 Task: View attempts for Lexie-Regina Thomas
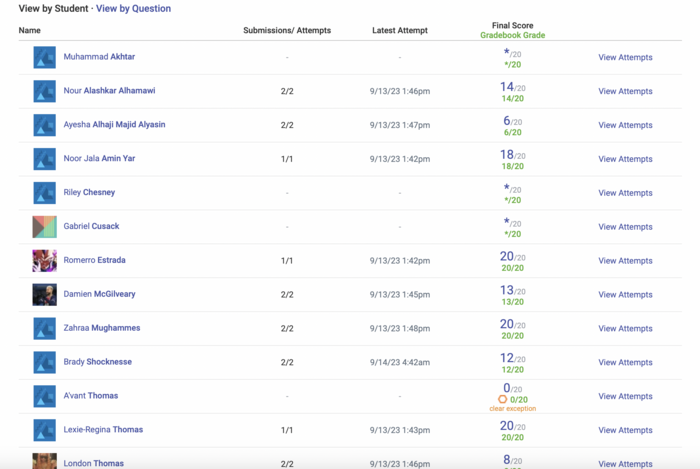click(625, 430)
